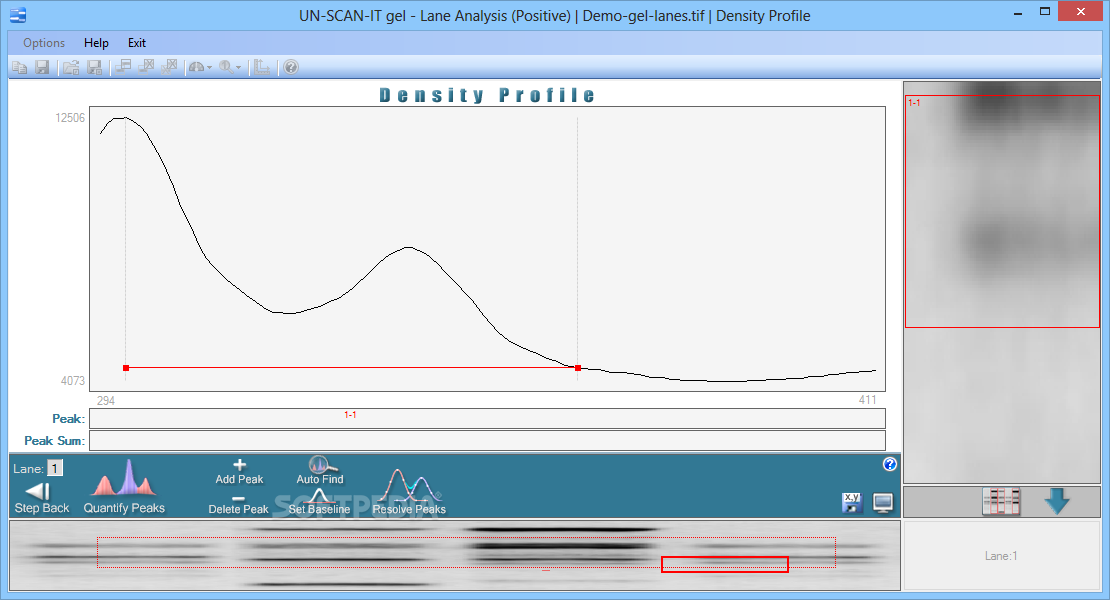1110x600 pixels.
Task: Click the save floppy disk toolbar icon
Action: tap(42, 67)
